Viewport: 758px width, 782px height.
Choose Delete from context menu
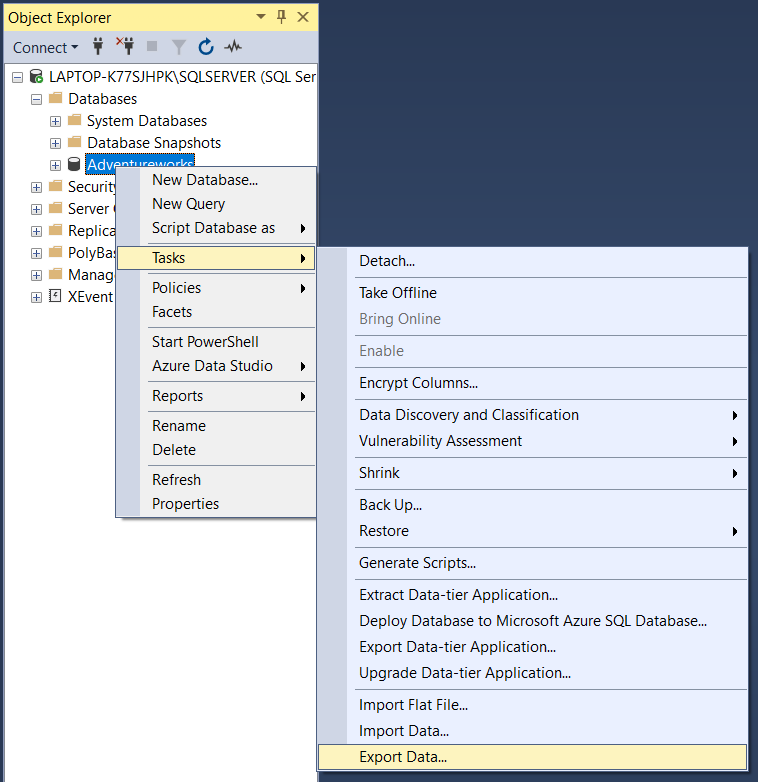coord(216,449)
